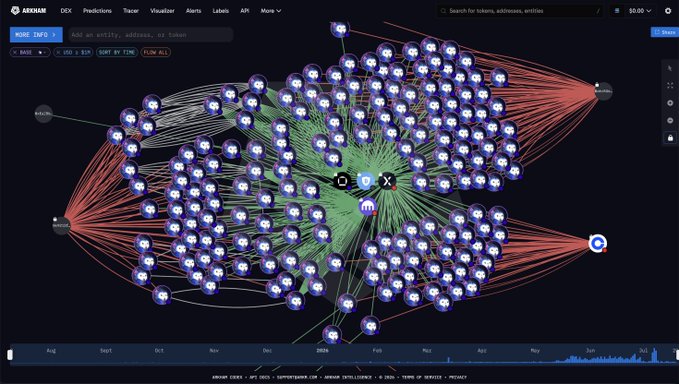The width and height of the screenshot is (679, 384).
Task: Focus the tokens, addresses, entities search box
Action: click(520, 11)
